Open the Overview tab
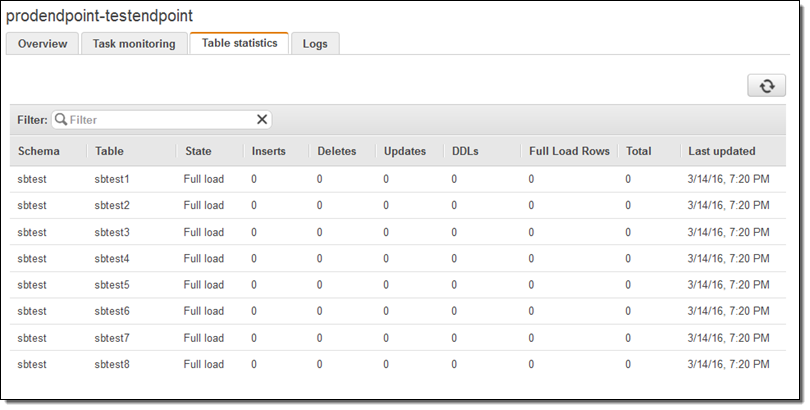Image resolution: width=810 pixels, height=410 pixels. click(42, 44)
